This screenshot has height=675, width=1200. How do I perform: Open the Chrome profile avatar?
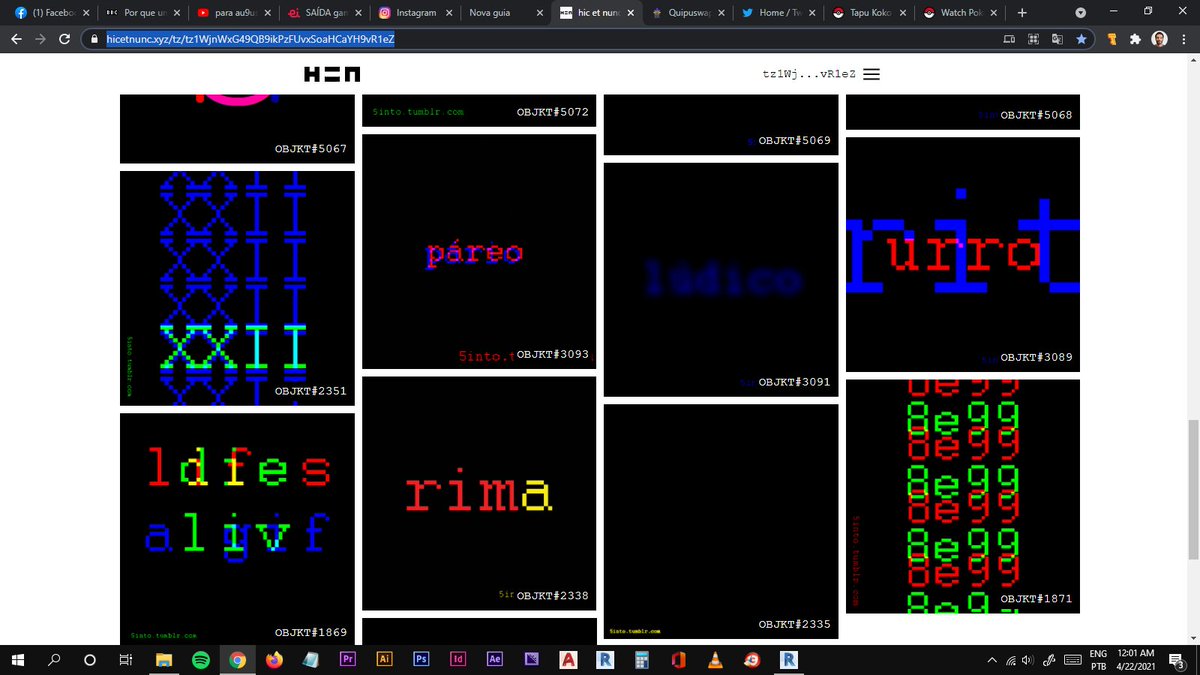tap(1158, 39)
